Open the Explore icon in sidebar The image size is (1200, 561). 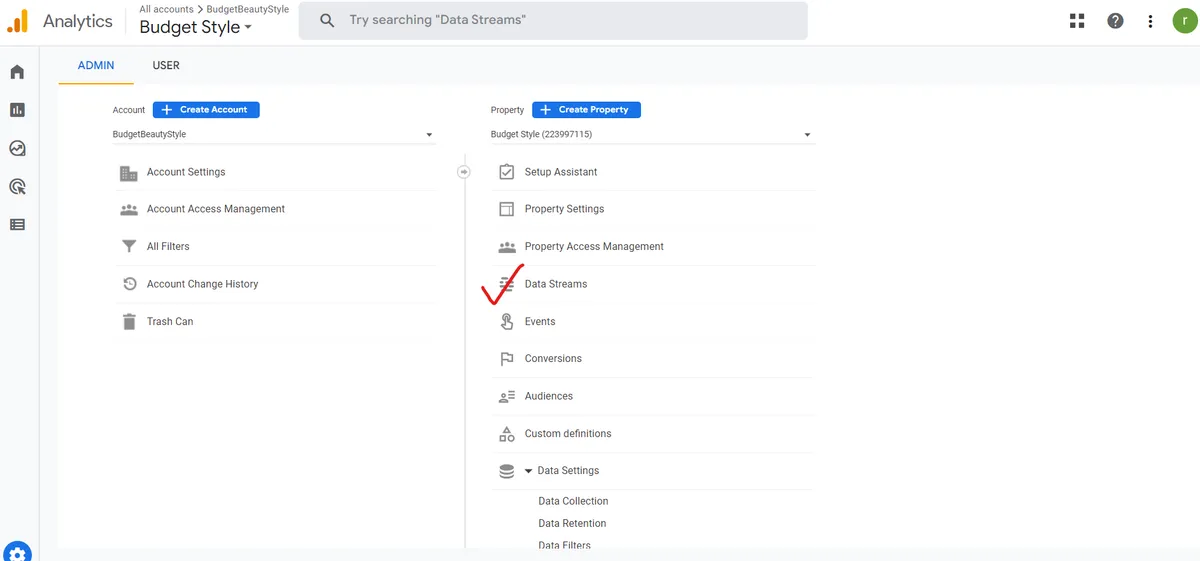pyautogui.click(x=17, y=148)
